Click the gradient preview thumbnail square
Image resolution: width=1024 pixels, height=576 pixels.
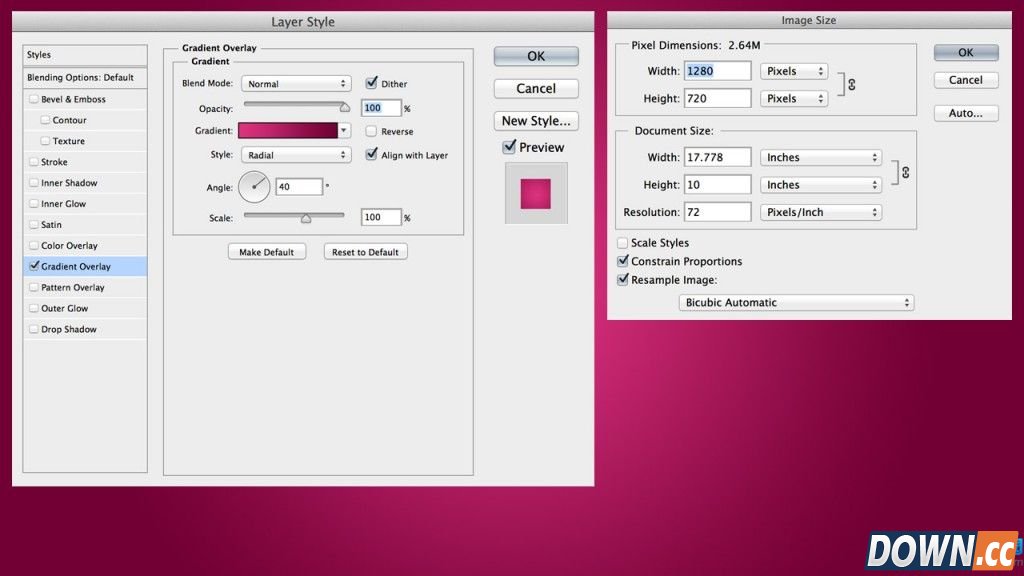pyautogui.click(x=536, y=193)
